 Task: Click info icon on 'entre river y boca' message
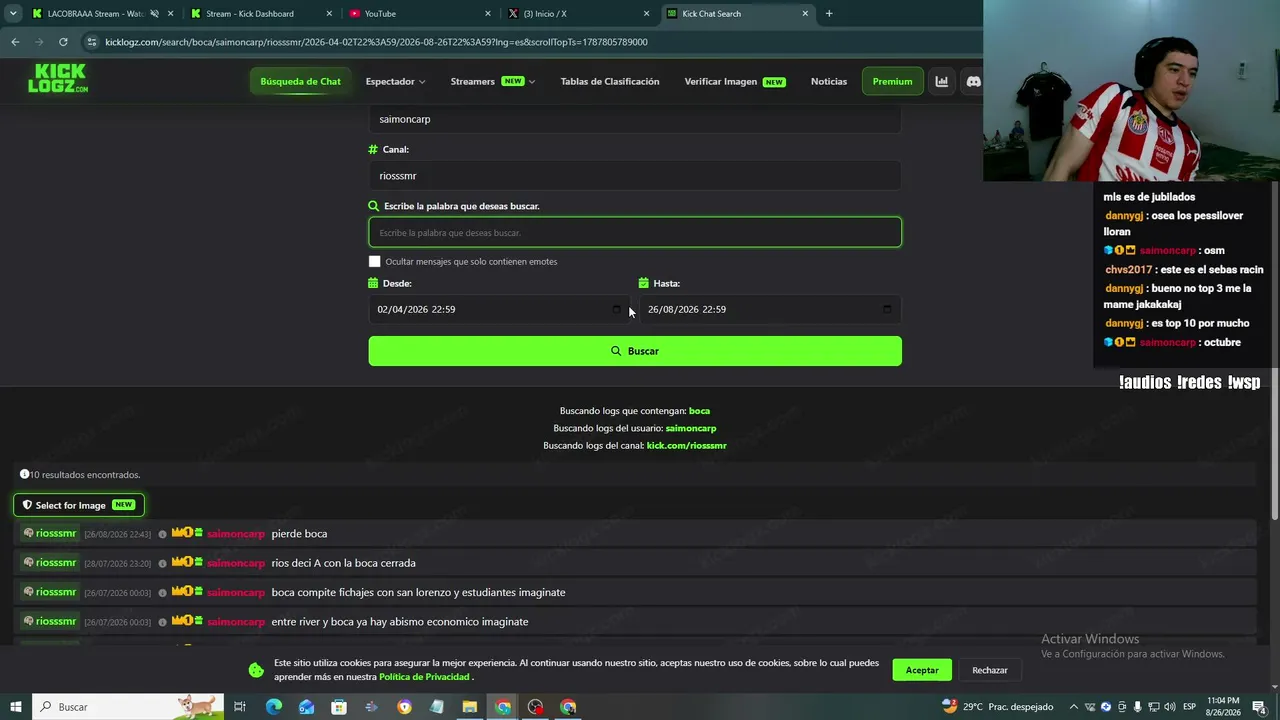pyautogui.click(x=162, y=622)
